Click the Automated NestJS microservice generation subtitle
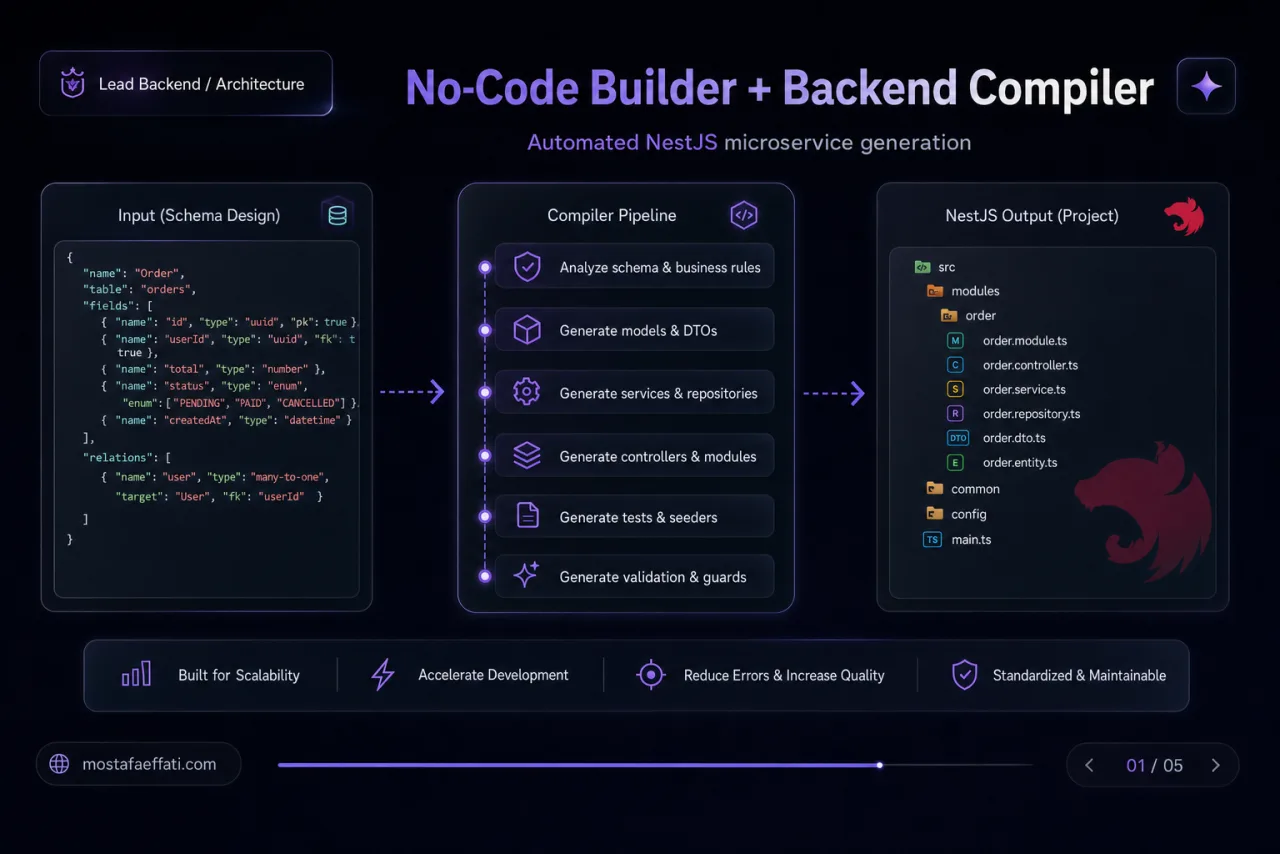This screenshot has width=1280, height=854. [x=749, y=142]
